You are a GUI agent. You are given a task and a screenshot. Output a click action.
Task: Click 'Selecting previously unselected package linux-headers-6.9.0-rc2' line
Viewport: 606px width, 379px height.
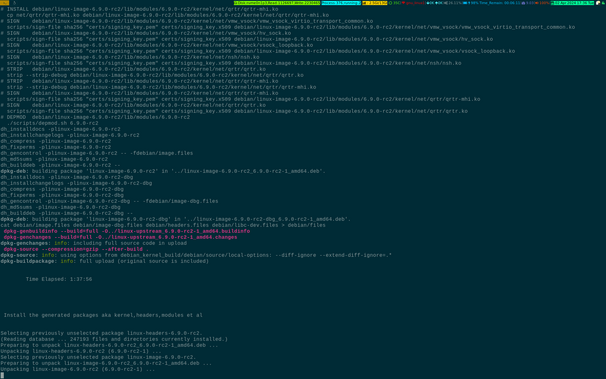point(102,333)
